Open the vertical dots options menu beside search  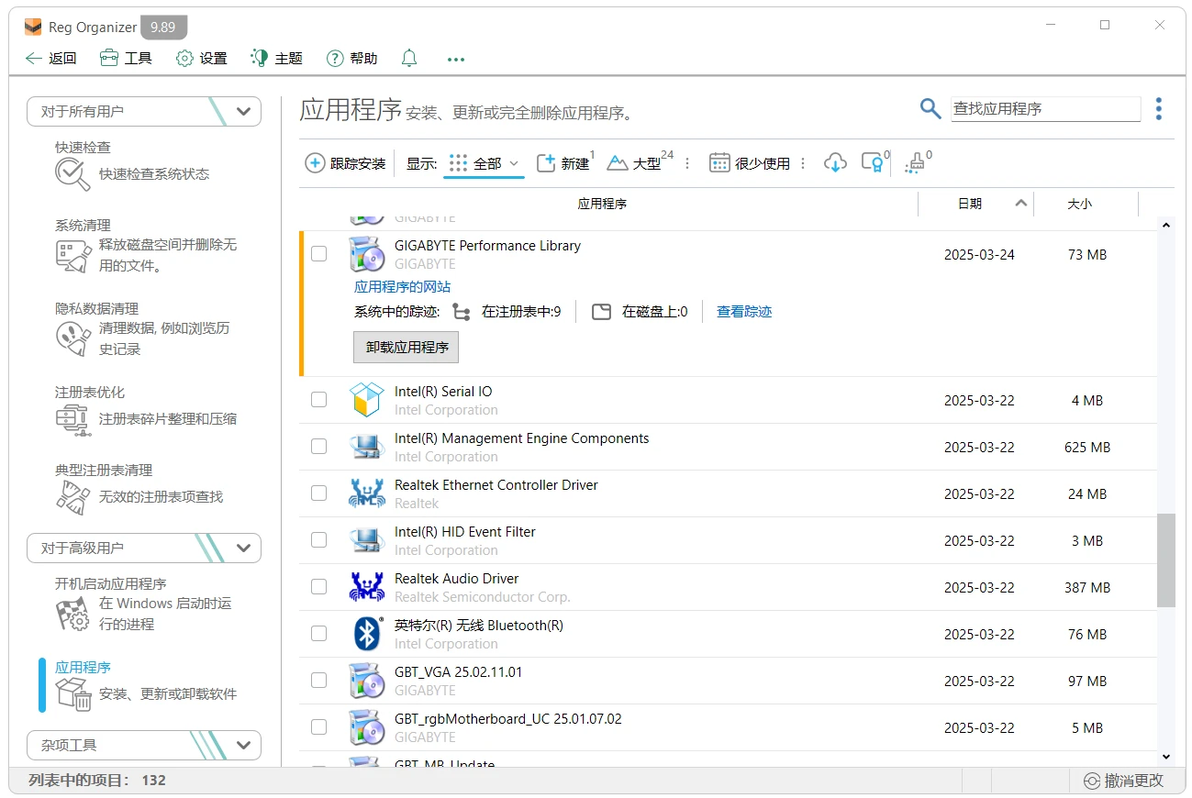click(1159, 109)
